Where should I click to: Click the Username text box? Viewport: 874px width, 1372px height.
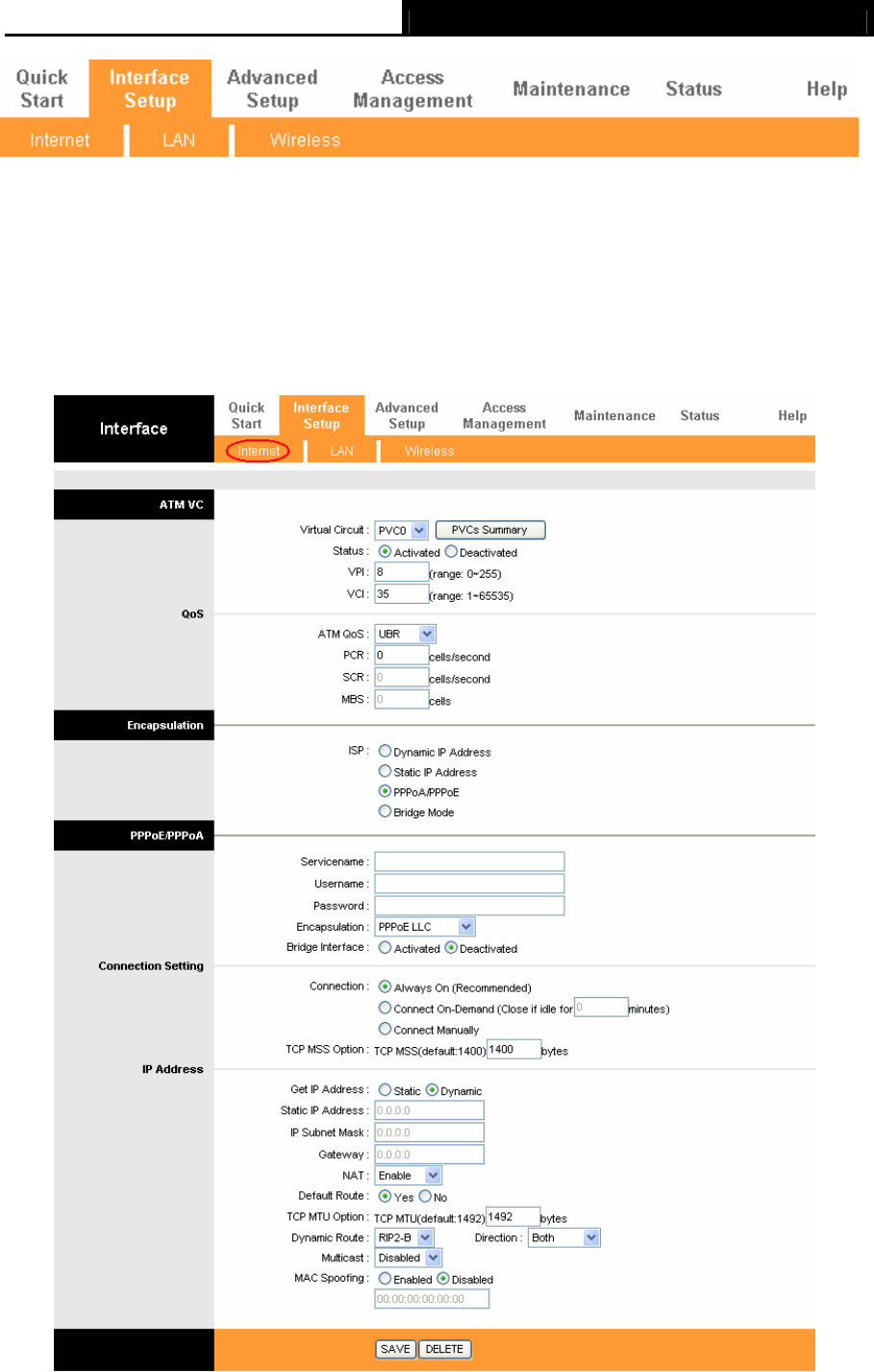[x=469, y=884]
